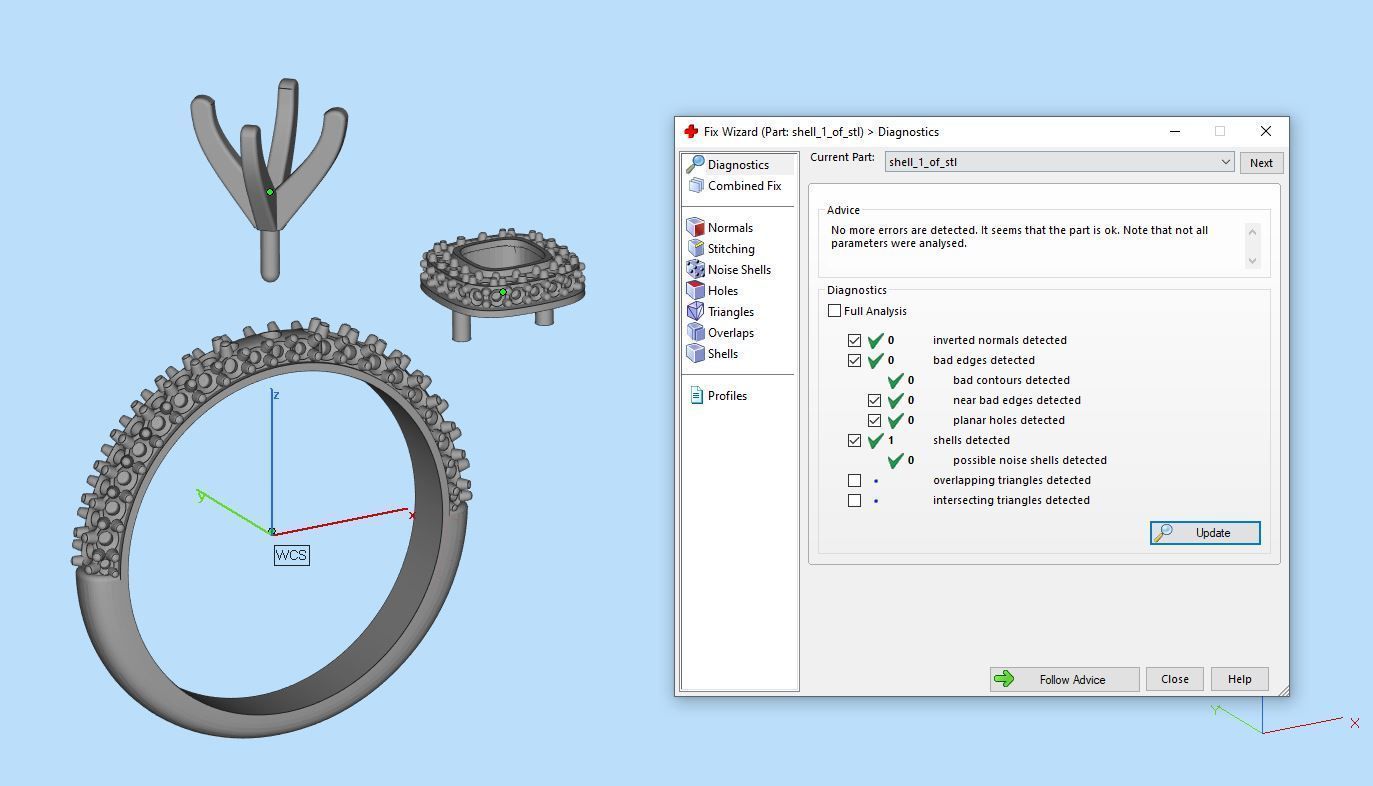Open the Shells page
This screenshot has height=786, width=1373.
click(x=723, y=354)
